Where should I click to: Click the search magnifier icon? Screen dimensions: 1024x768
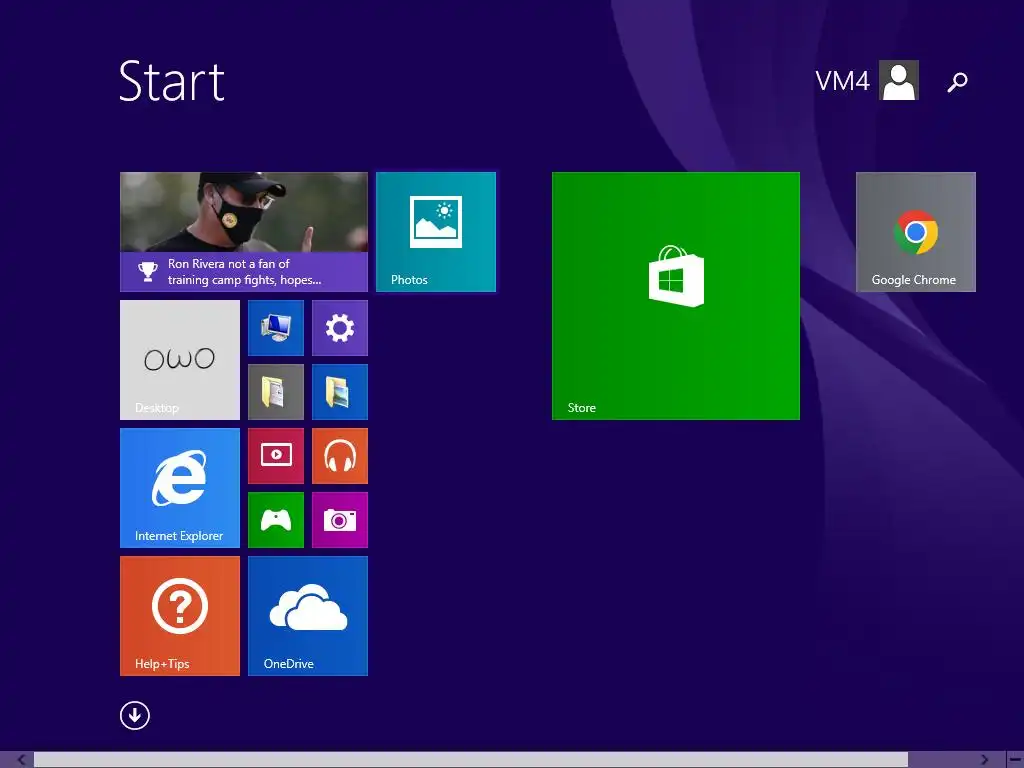point(957,82)
